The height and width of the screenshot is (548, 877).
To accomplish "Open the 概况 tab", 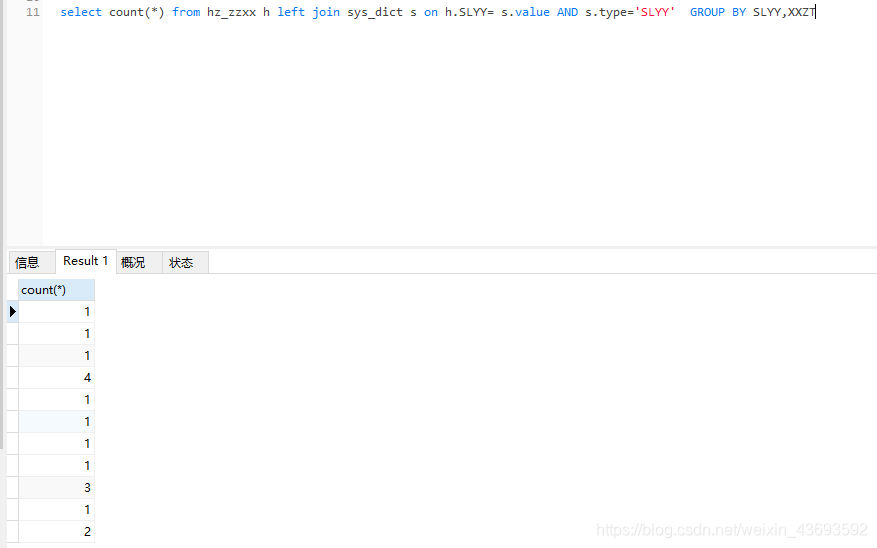I will pyautogui.click(x=139, y=262).
